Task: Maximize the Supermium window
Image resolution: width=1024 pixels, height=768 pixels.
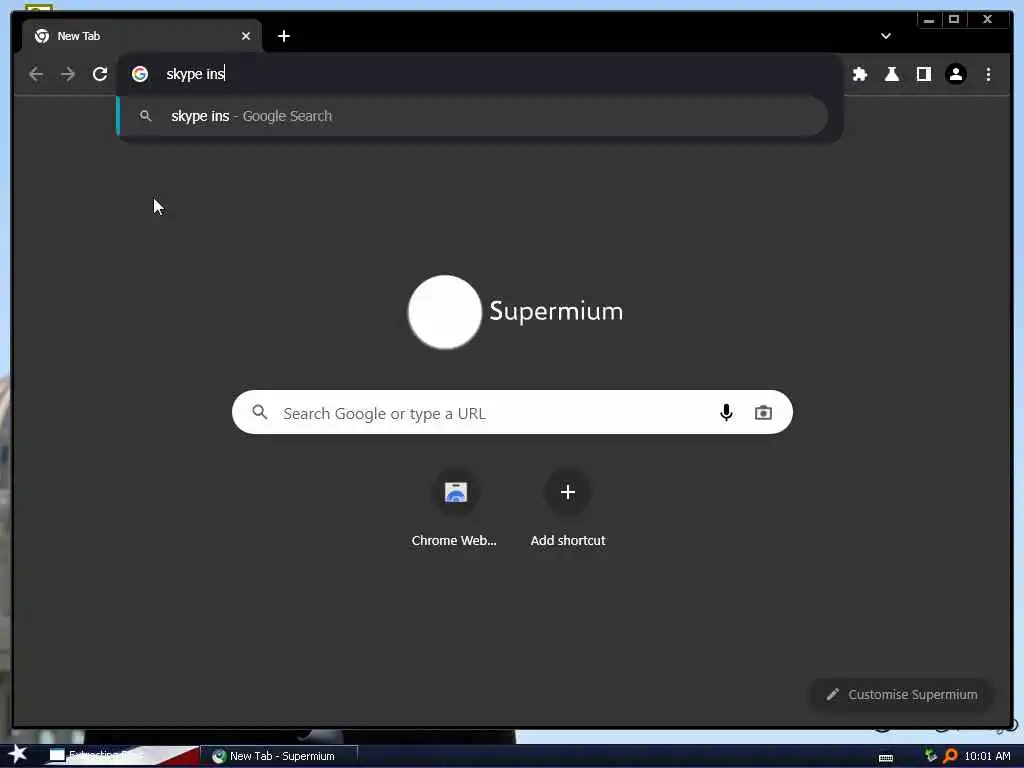Action: 954,20
